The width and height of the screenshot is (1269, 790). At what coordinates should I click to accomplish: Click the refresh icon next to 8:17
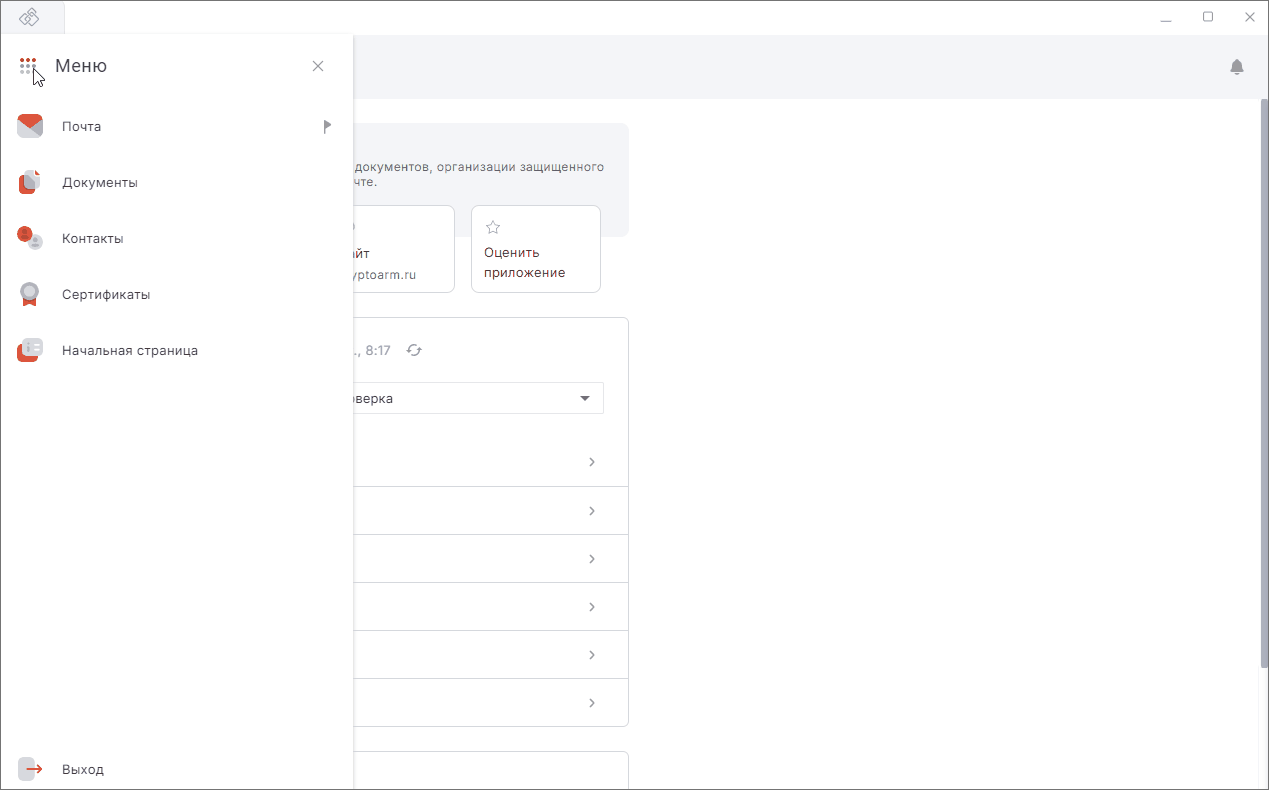click(x=414, y=350)
